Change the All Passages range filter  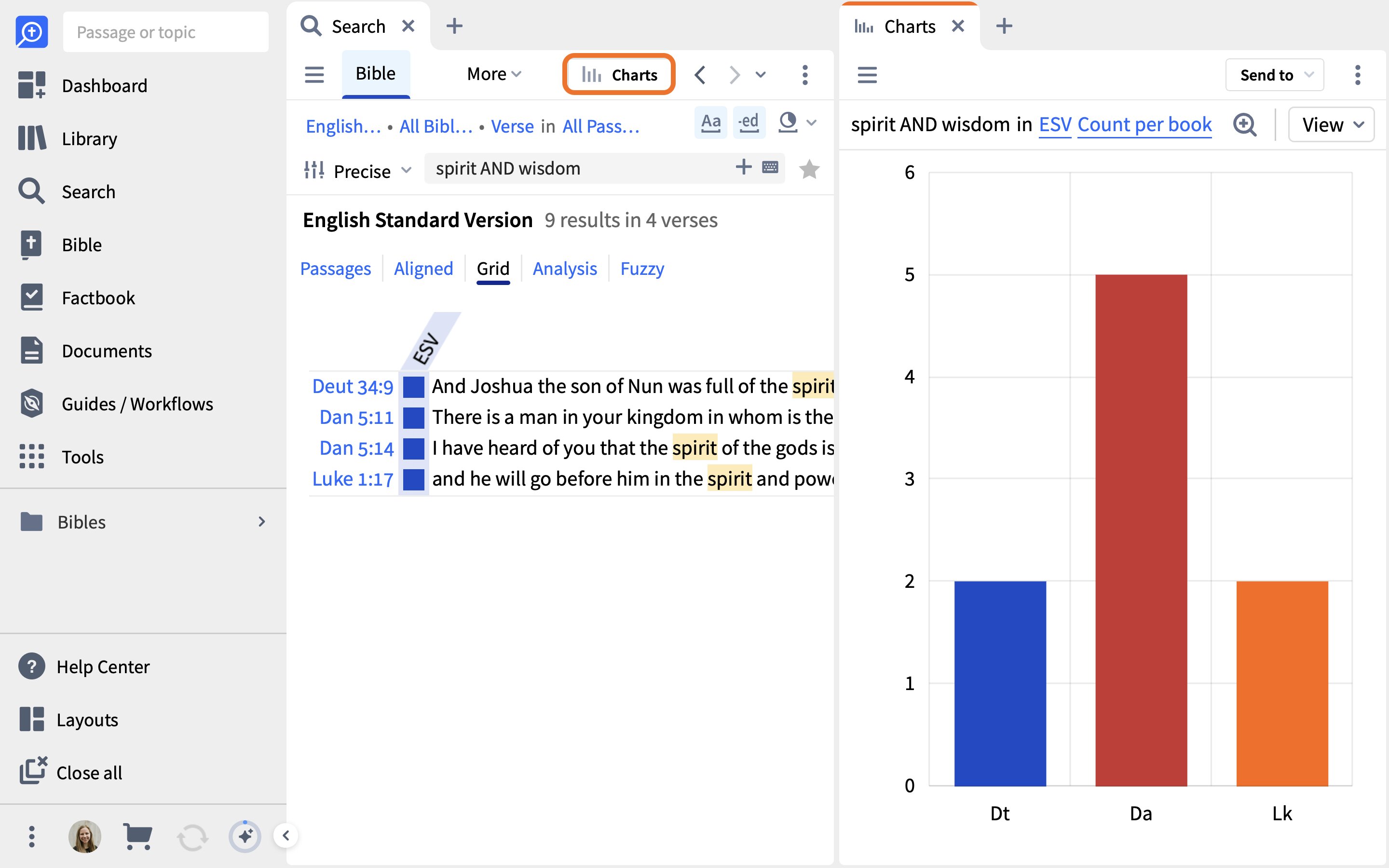click(601, 126)
